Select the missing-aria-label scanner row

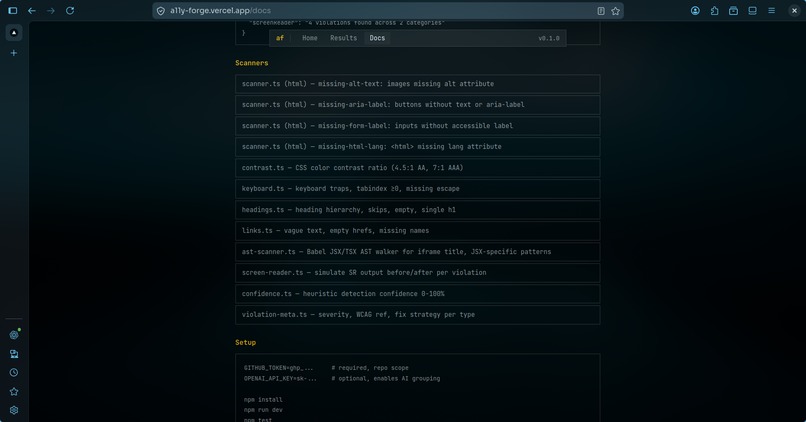coord(417,105)
